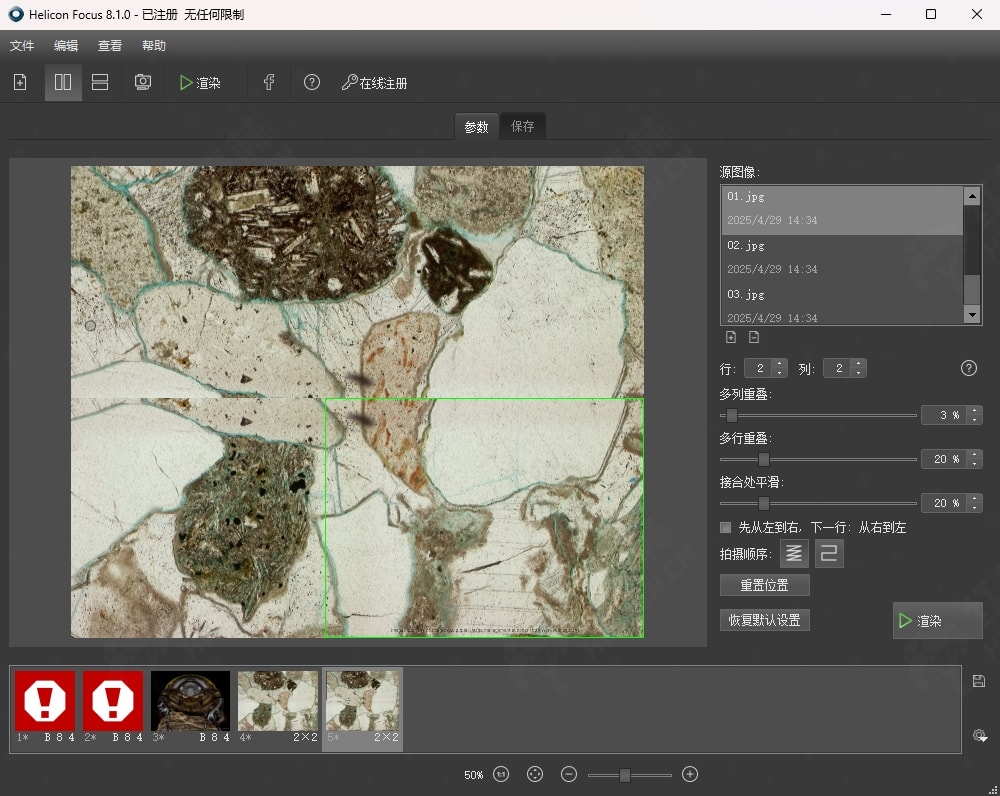Image resolution: width=1000 pixels, height=796 pixels.
Task: Select the beetle image thumbnail in results
Action: (190, 700)
